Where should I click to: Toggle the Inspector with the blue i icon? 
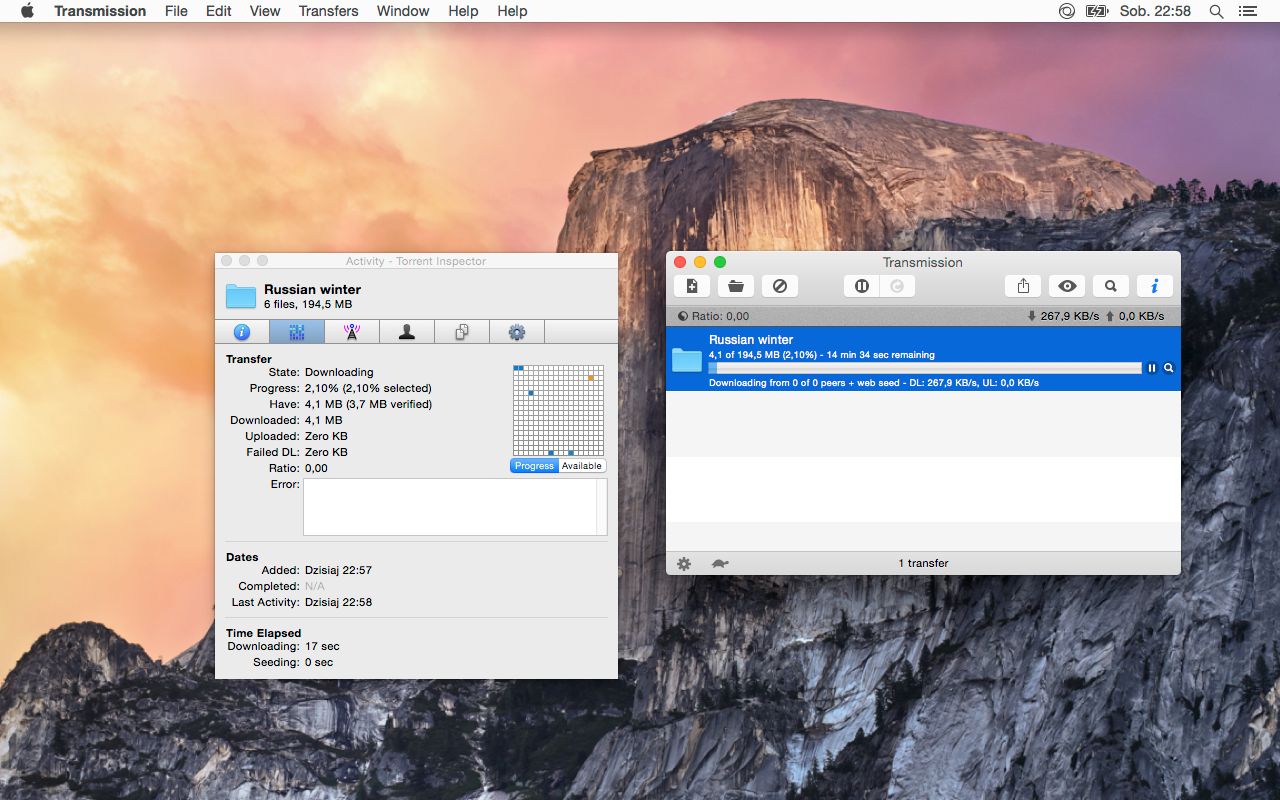pos(1155,286)
